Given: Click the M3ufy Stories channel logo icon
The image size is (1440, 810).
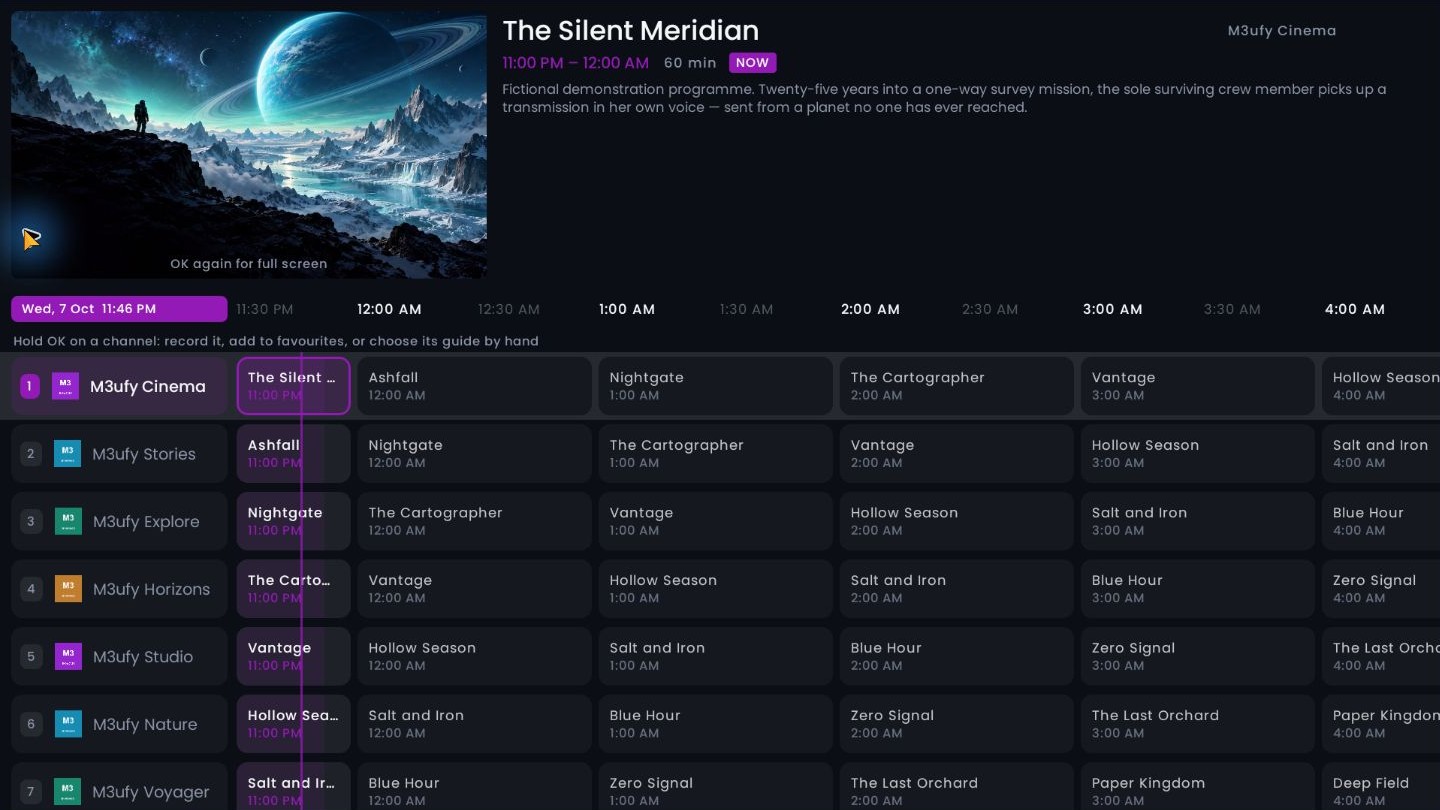Looking at the screenshot, I should pyautogui.click(x=68, y=454).
